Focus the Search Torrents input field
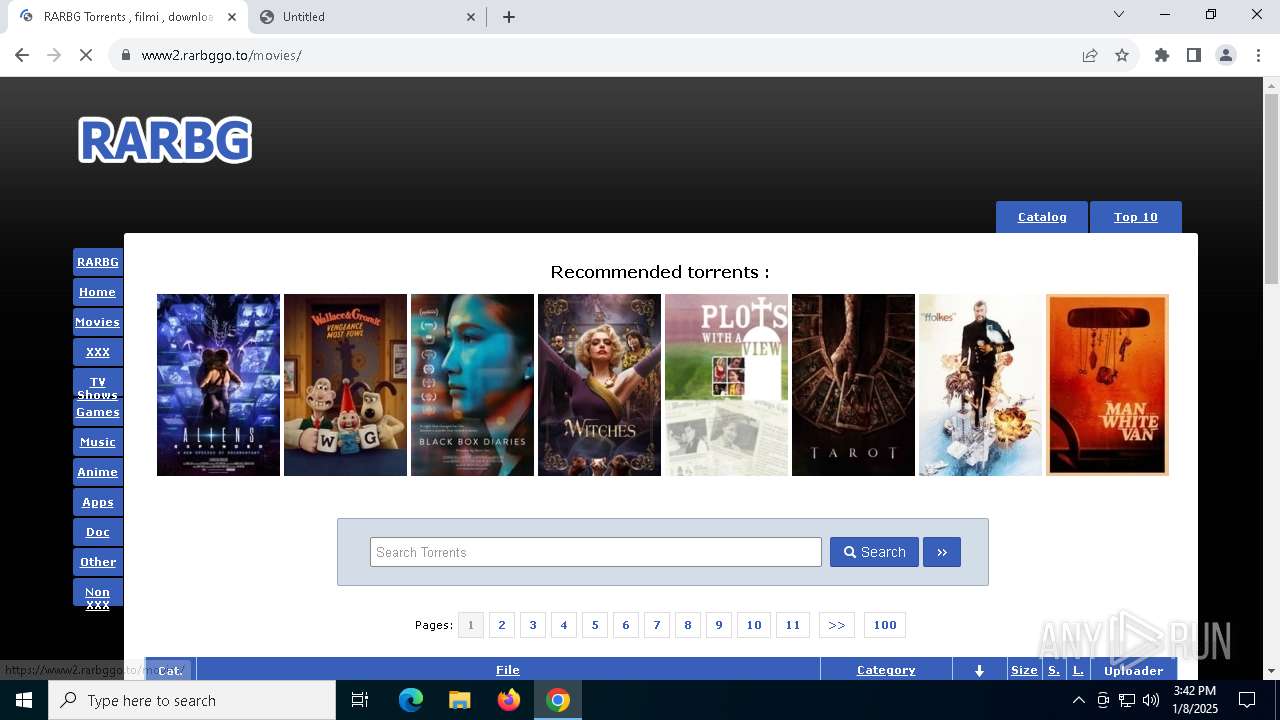The width and height of the screenshot is (1280, 720). coord(596,552)
